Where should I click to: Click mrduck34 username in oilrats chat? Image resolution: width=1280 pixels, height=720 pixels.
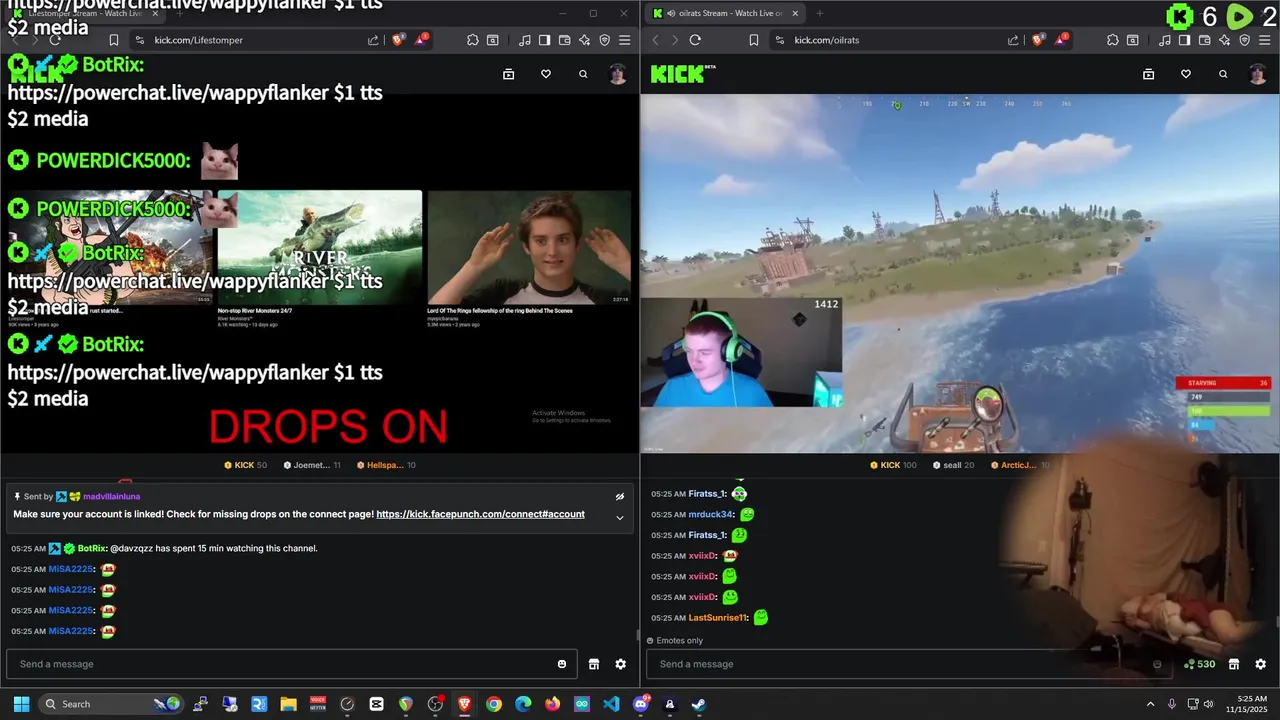pos(710,514)
